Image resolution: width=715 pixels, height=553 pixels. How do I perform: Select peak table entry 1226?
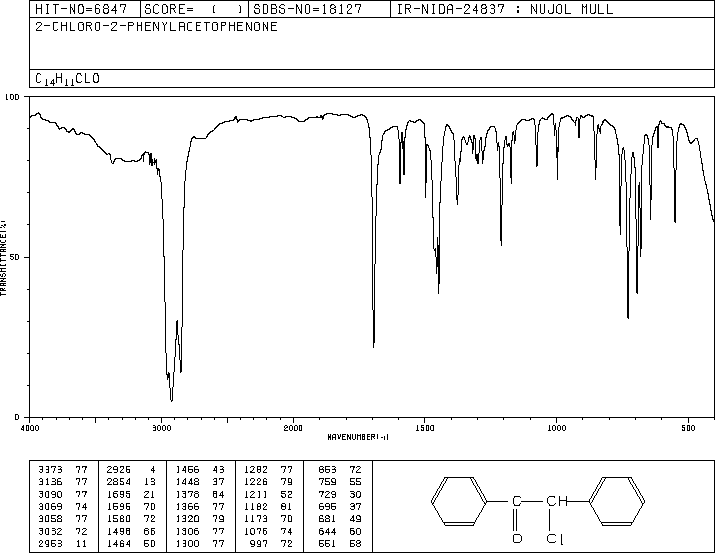269,482
